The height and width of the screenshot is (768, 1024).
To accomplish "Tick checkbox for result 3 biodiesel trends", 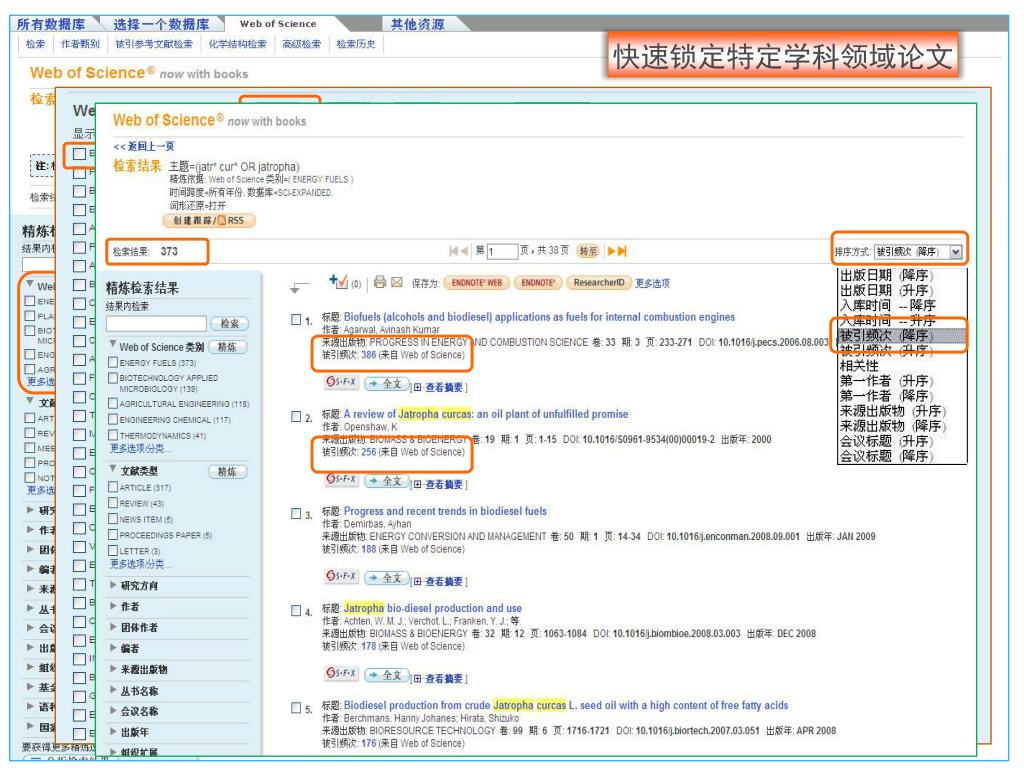I will [296, 513].
